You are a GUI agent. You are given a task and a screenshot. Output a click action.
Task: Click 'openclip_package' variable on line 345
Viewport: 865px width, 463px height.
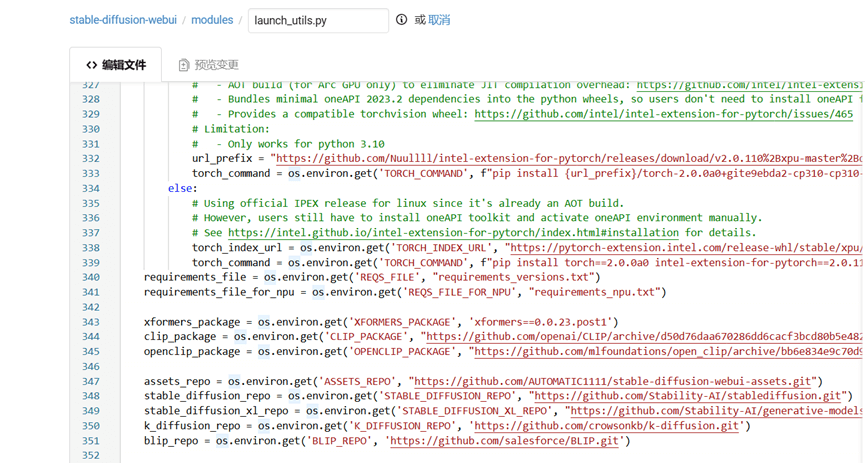click(x=192, y=352)
